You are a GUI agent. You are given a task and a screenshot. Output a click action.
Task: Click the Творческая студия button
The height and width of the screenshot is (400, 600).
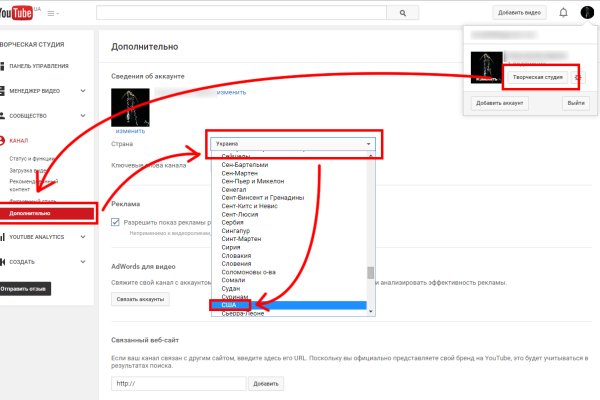coord(537,77)
